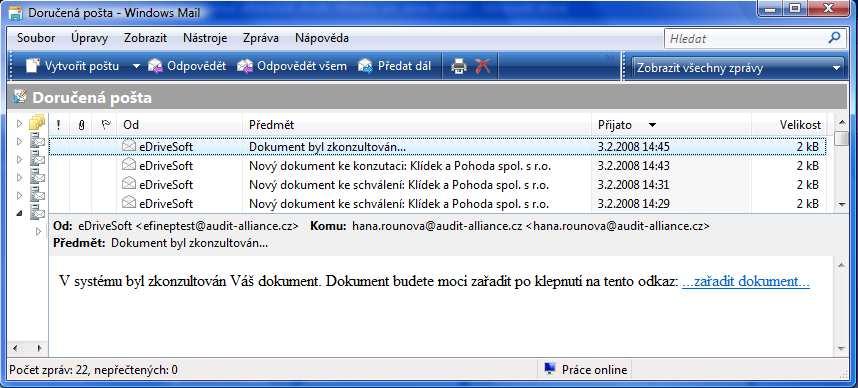Click folder pane horizontal scroll right arrow
Screen dimensions: 858x388
(39, 348)
